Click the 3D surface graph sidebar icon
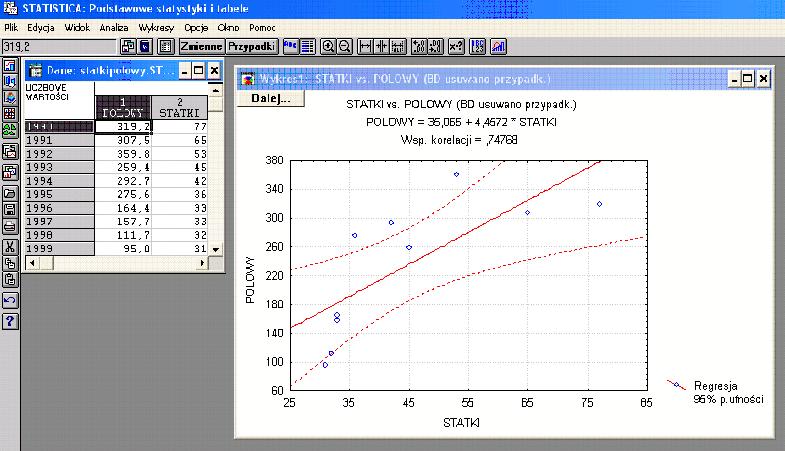 (x=10, y=98)
